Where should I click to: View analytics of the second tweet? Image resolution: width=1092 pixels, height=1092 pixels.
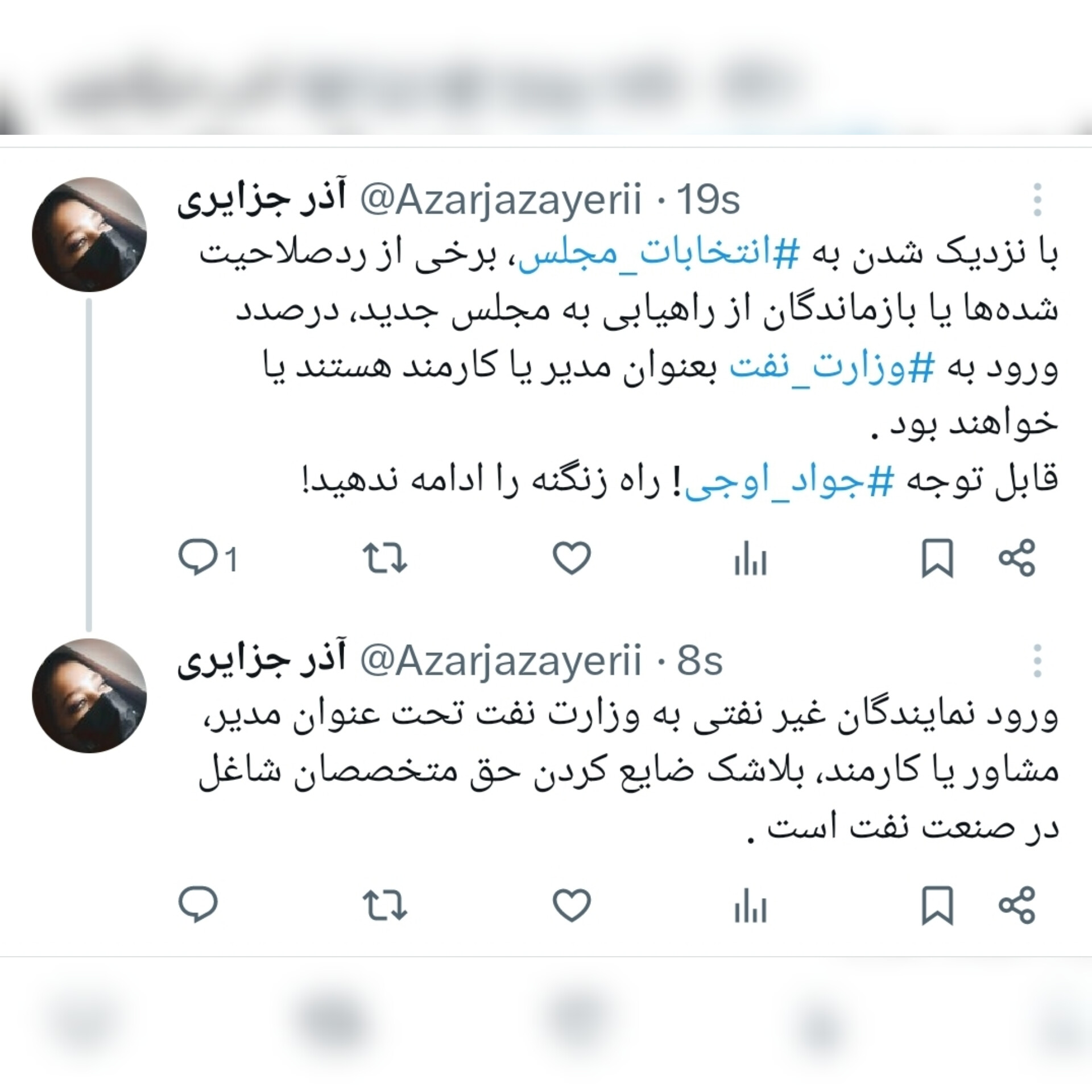click(750, 905)
